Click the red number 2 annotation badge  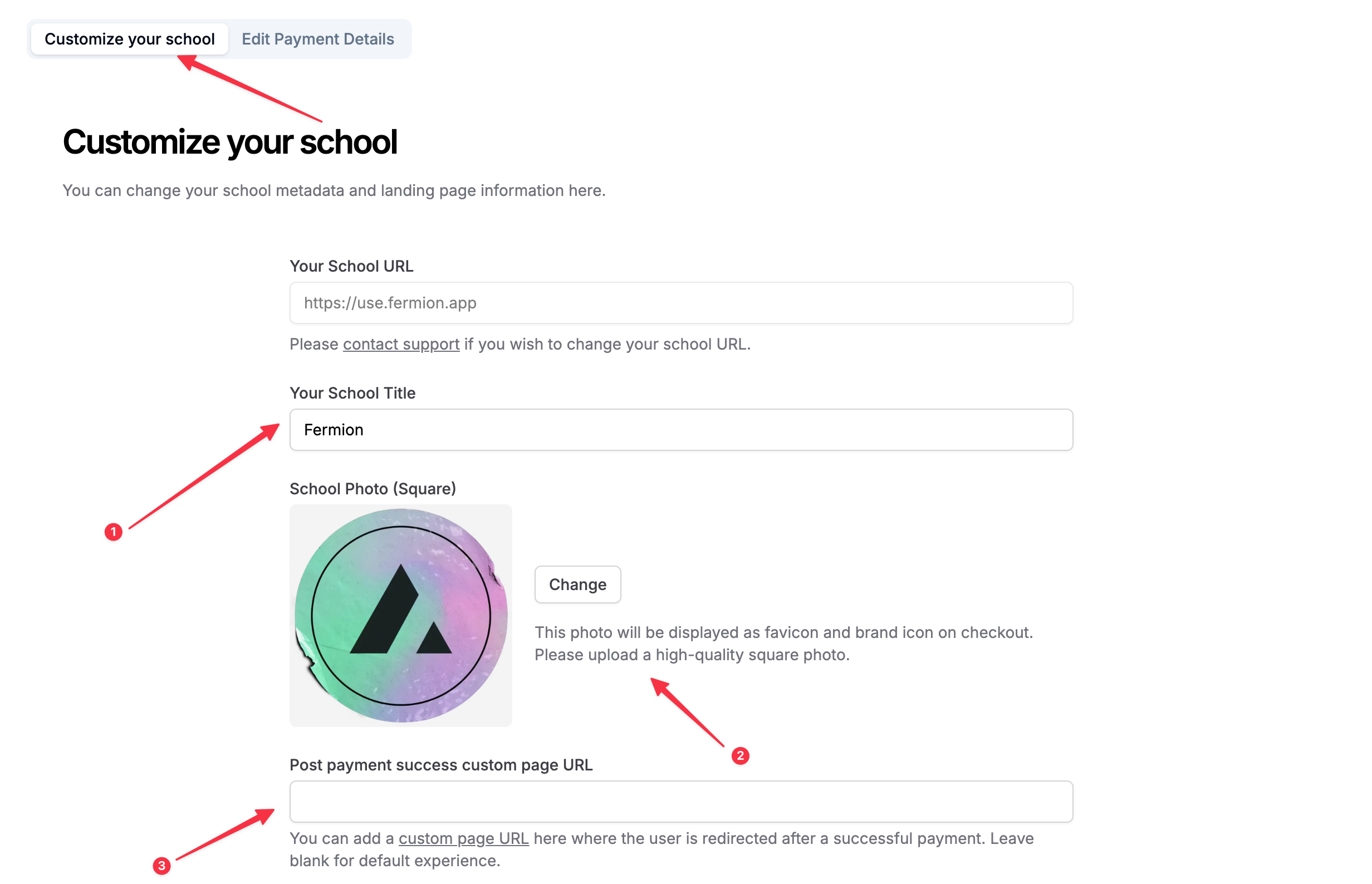(x=740, y=756)
